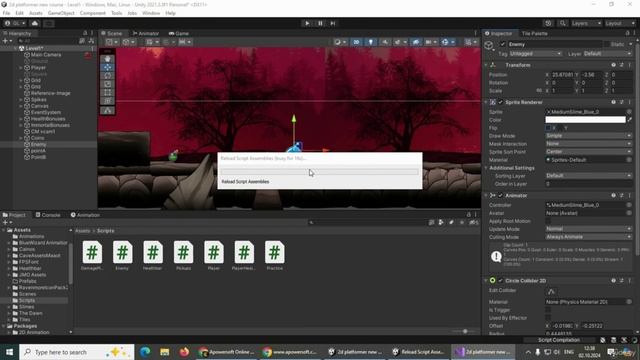Image resolution: width=640 pixels, height=360 pixels.
Task: Toggle the Flip X checkbox
Action: 548,128
